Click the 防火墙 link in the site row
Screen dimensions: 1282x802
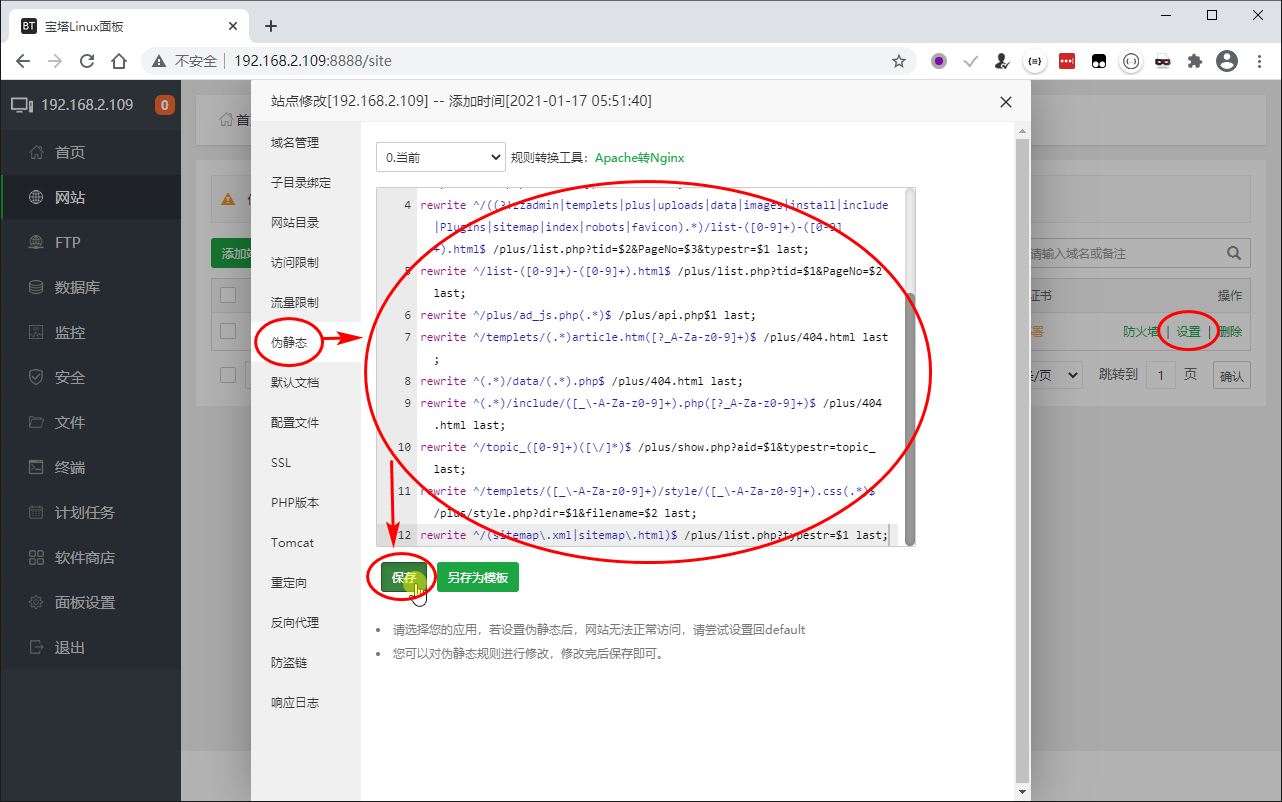(1141, 332)
